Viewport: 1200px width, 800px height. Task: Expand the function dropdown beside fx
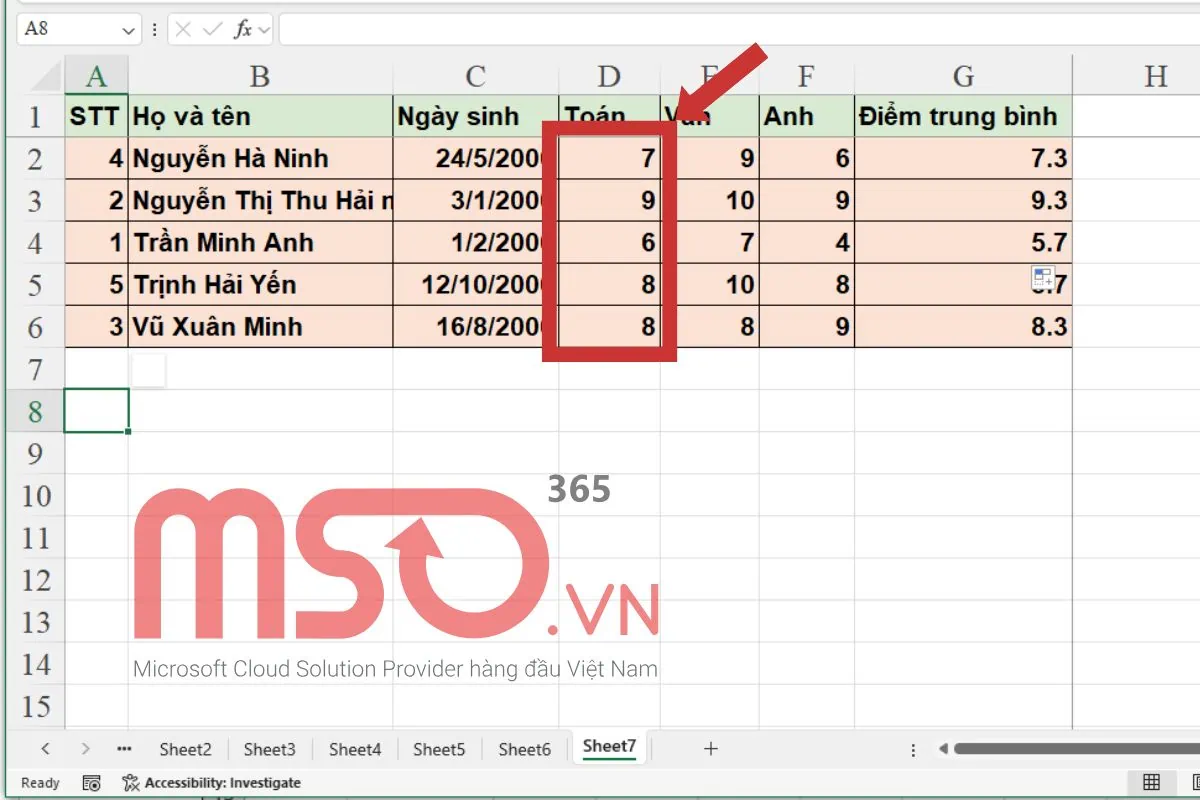coord(264,30)
